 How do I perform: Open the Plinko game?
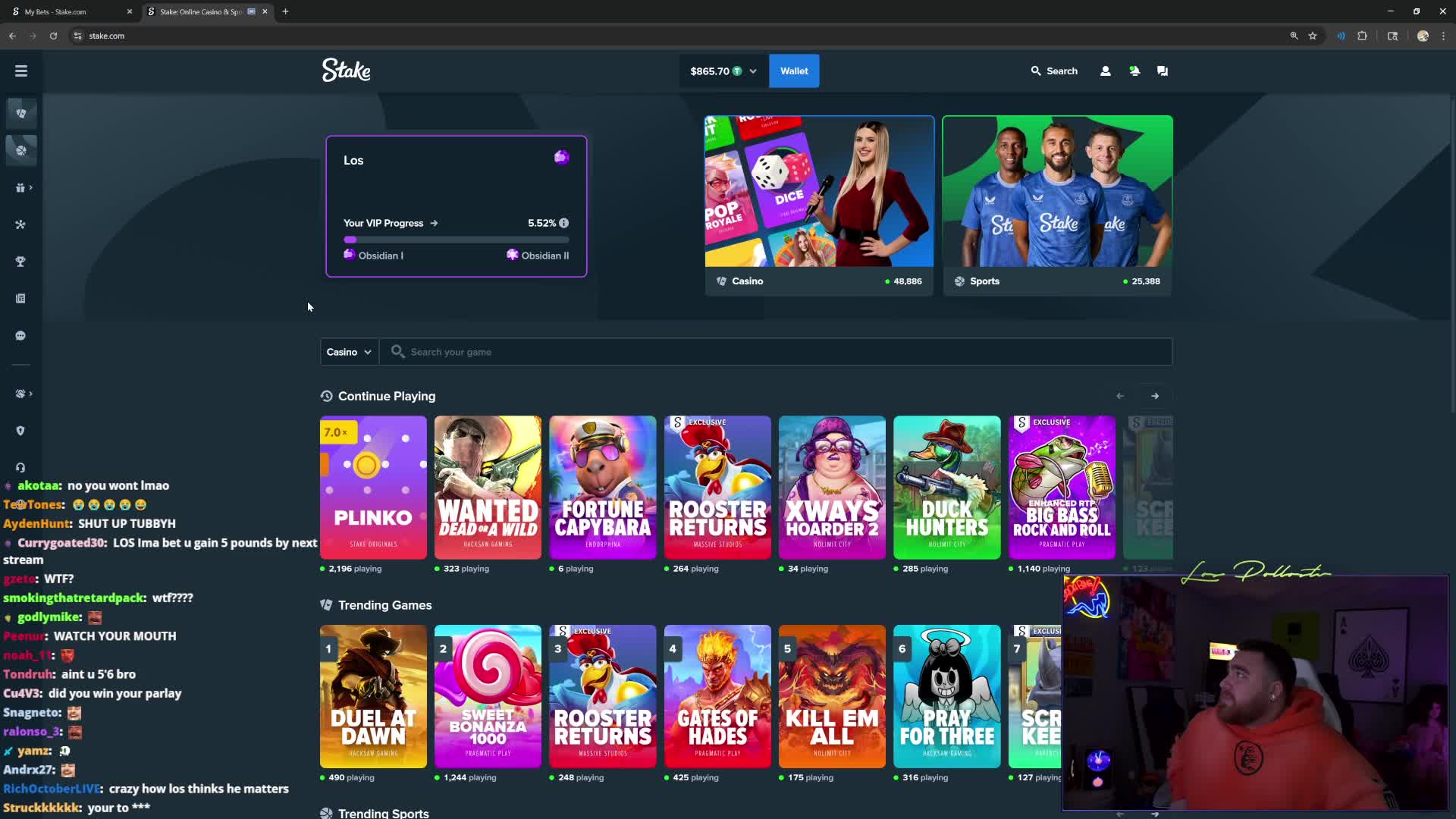(x=373, y=487)
